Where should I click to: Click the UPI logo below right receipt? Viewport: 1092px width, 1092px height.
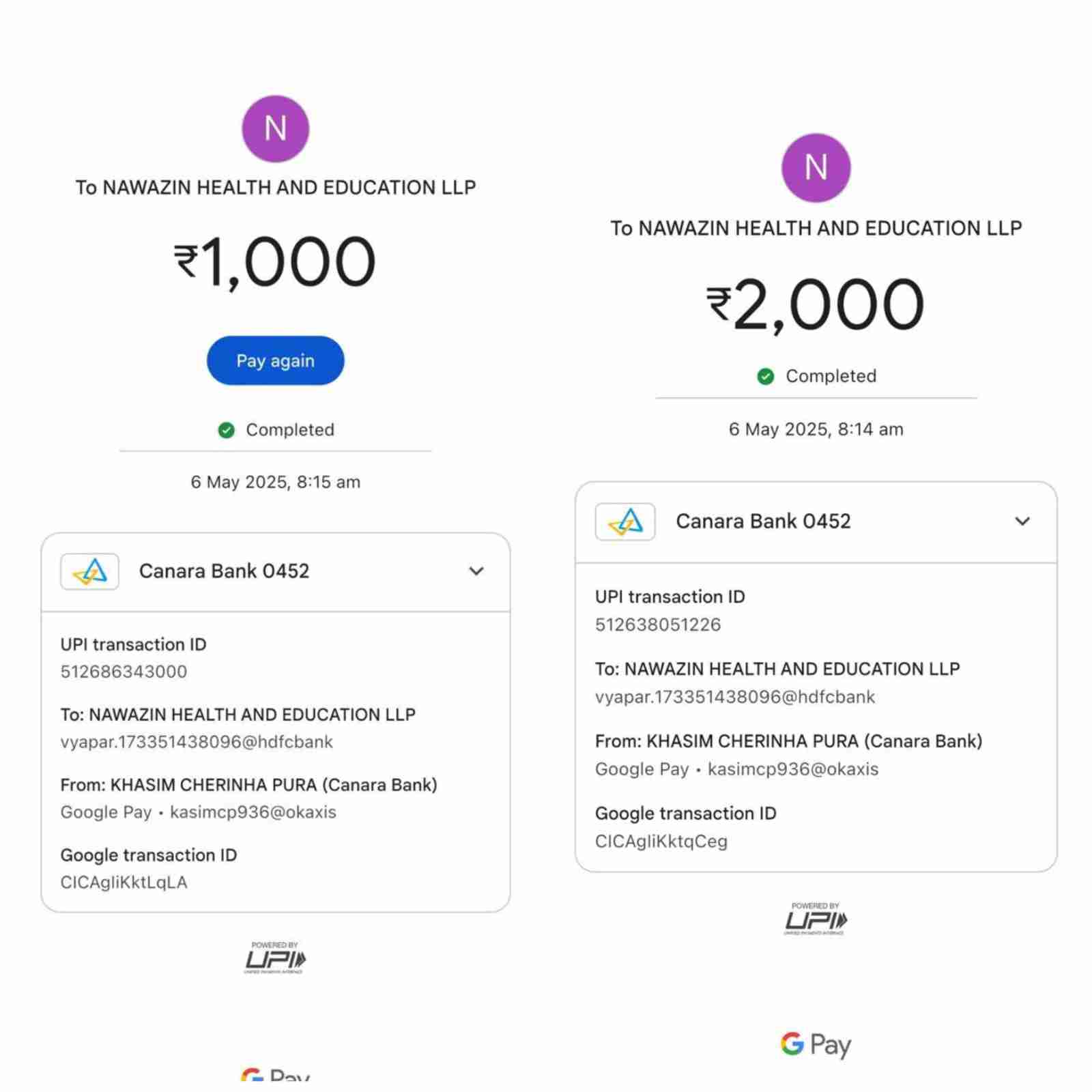[815, 919]
